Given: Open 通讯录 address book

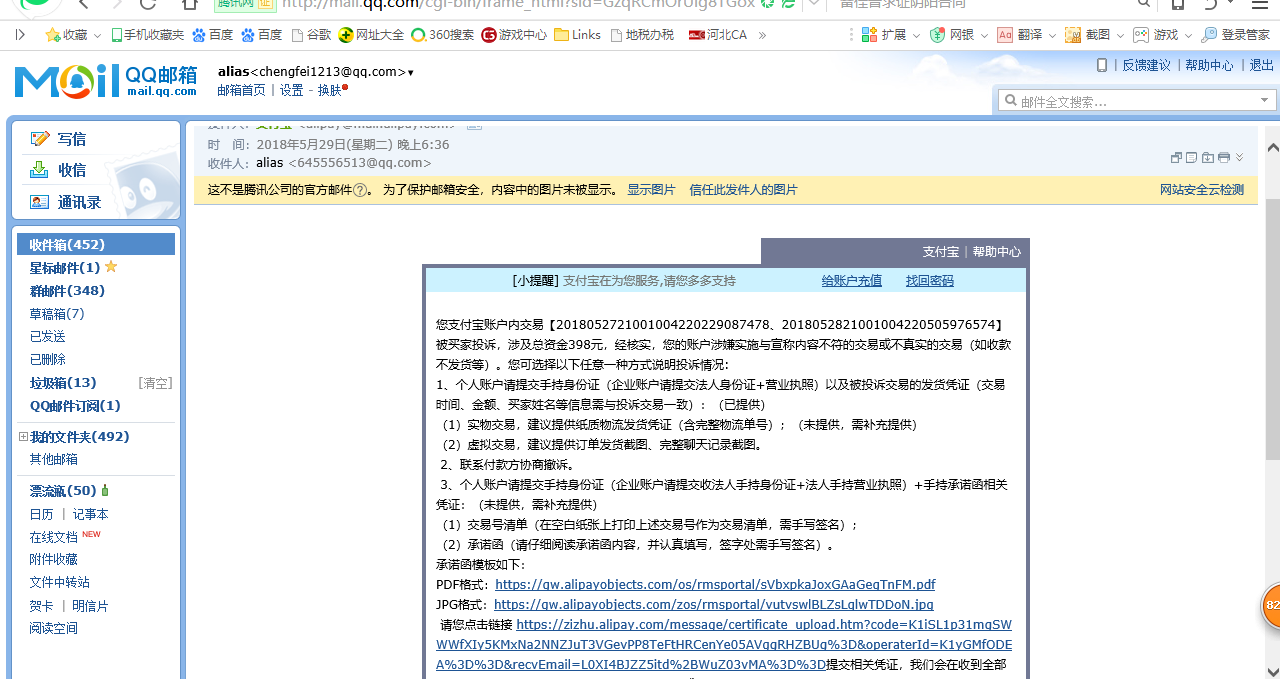Looking at the screenshot, I should click(79, 202).
